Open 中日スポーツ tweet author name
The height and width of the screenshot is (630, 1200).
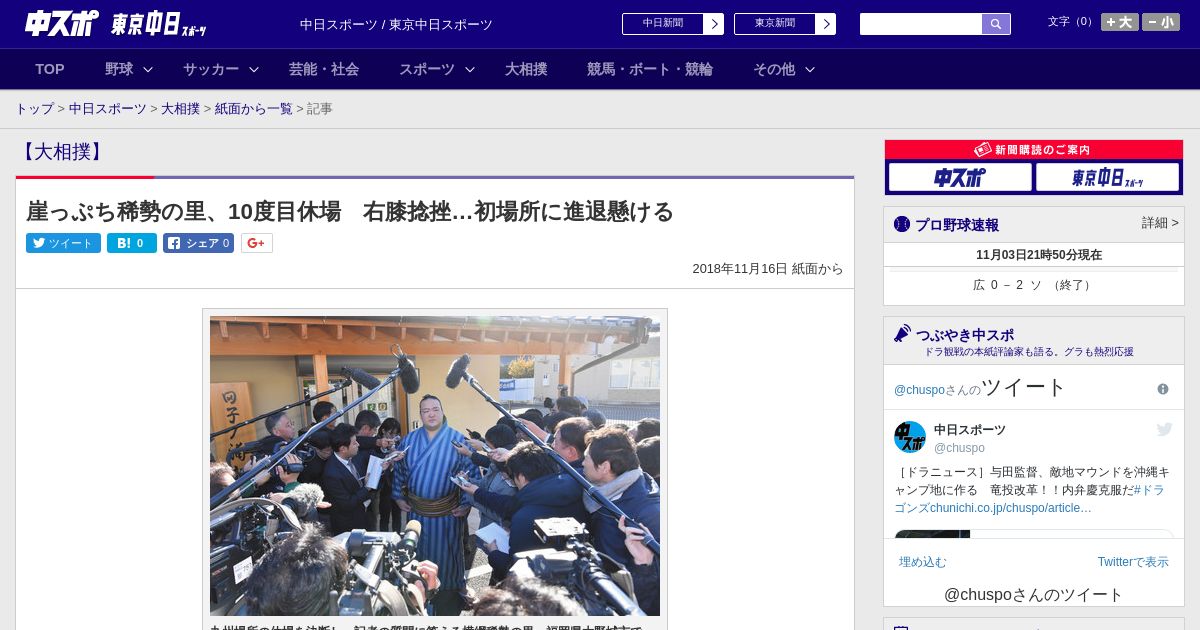[970, 430]
